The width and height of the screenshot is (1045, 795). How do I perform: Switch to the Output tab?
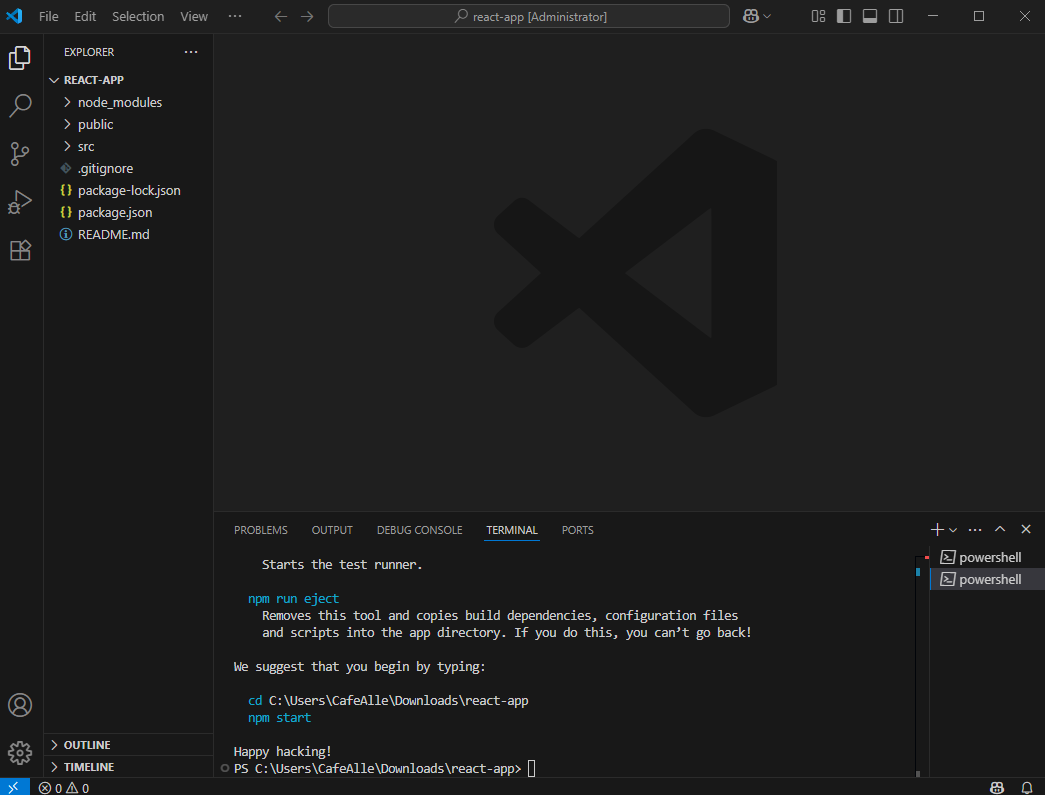[x=332, y=530]
